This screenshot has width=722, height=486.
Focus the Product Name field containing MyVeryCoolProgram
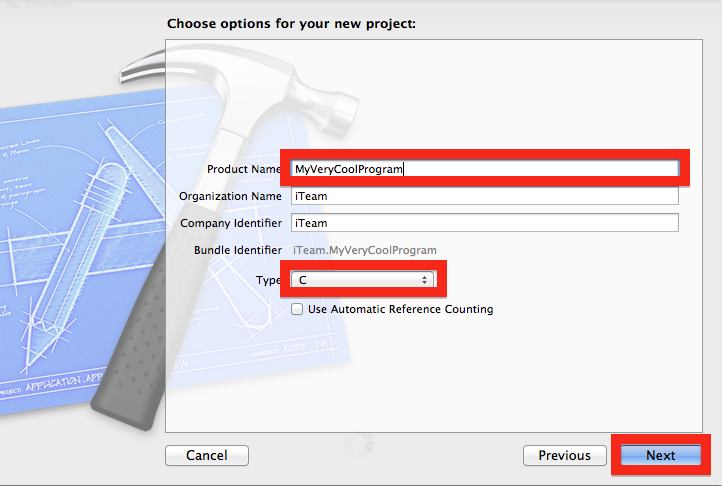click(x=485, y=169)
